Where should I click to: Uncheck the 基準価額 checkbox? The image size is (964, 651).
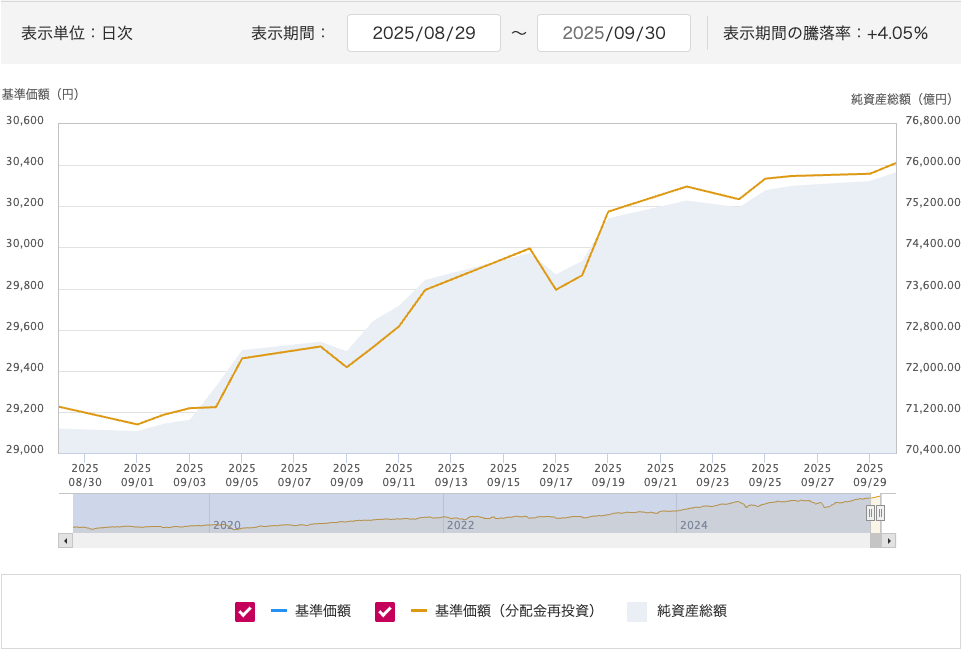click(x=245, y=612)
